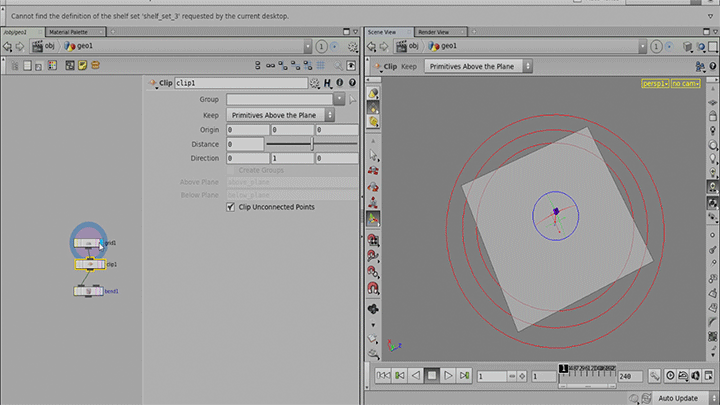The height and width of the screenshot is (405, 720).
Task: Open the network path history dropdown
Action: (x=308, y=46)
